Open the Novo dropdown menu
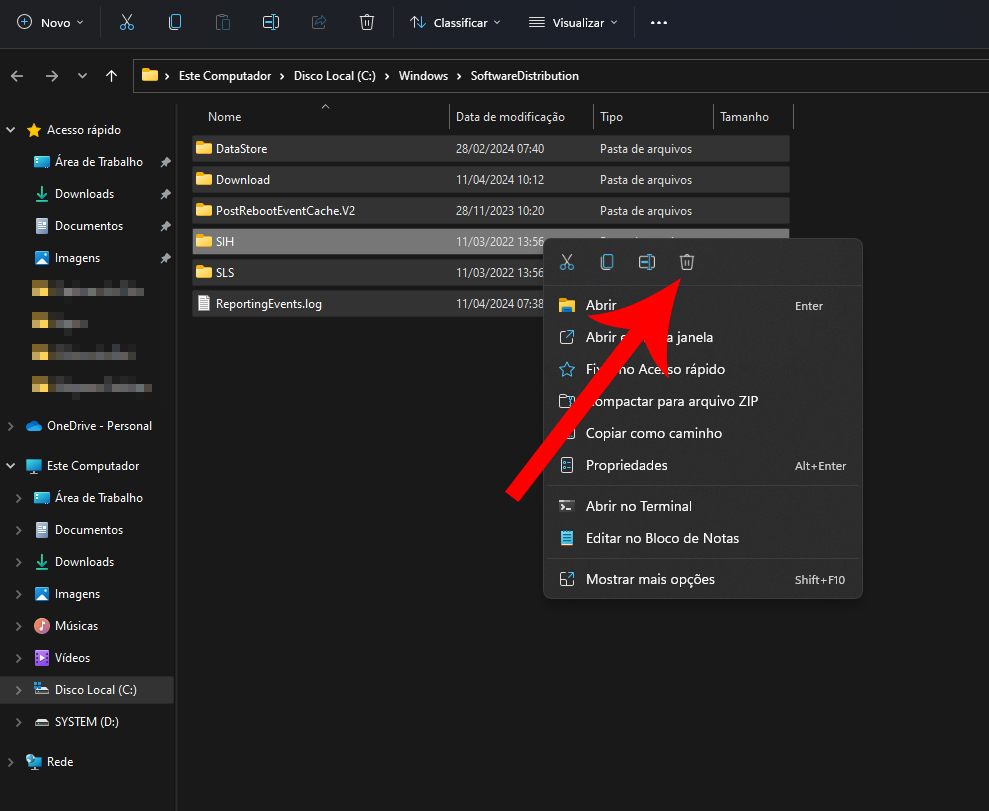 tap(51, 22)
